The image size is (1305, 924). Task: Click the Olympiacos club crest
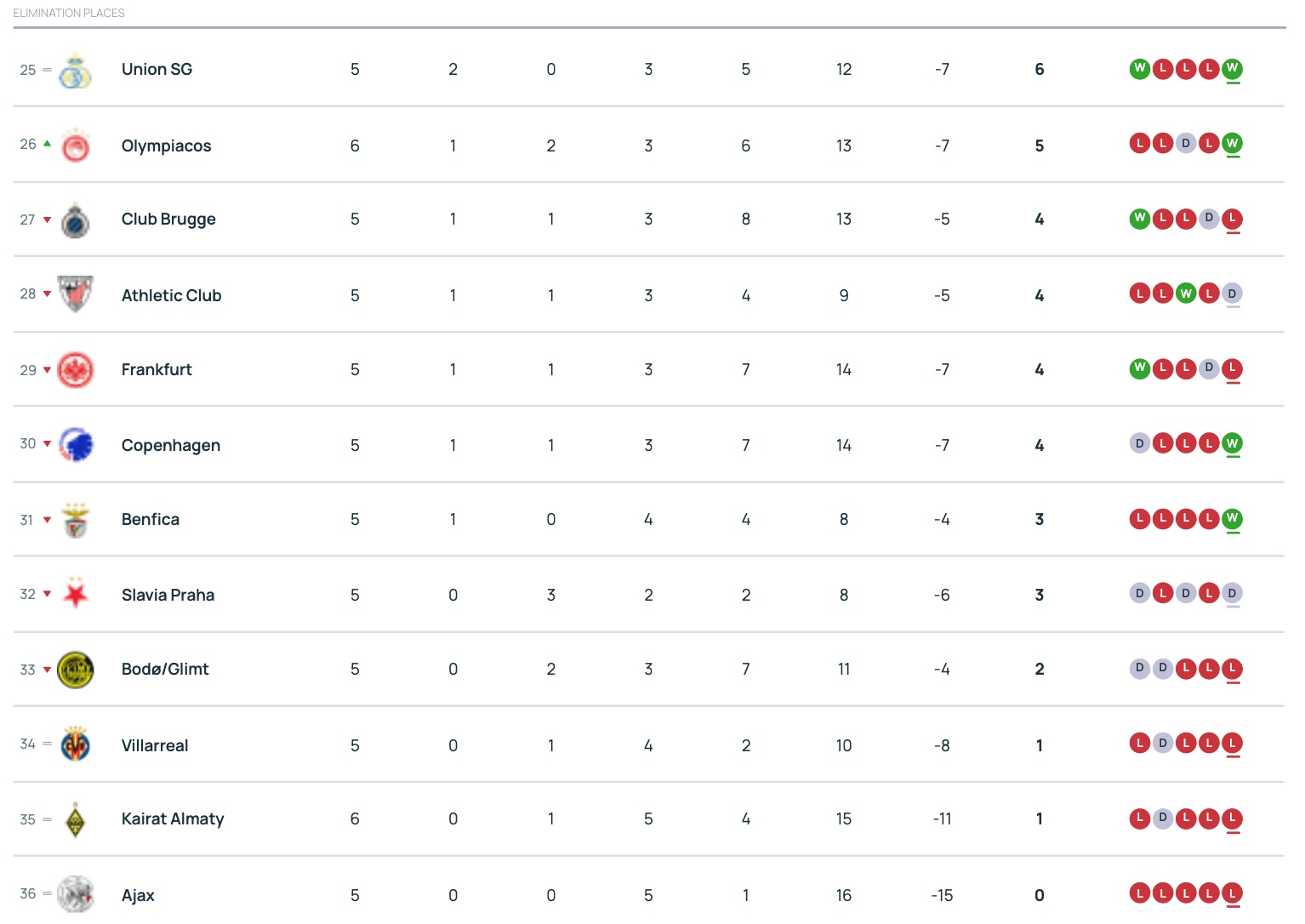75,145
